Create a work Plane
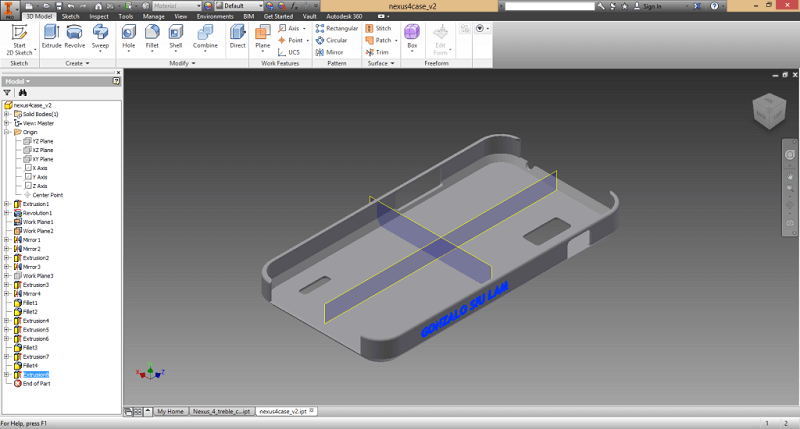 [x=263, y=37]
